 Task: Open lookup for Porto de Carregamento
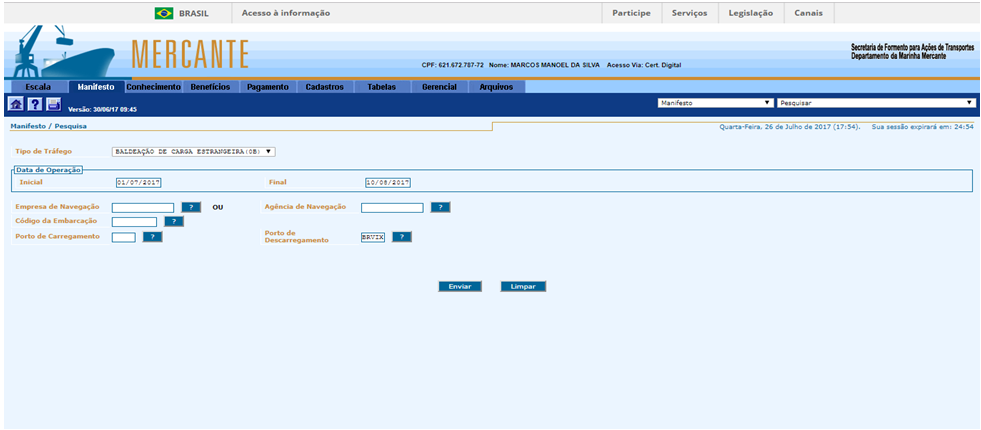(x=152, y=237)
